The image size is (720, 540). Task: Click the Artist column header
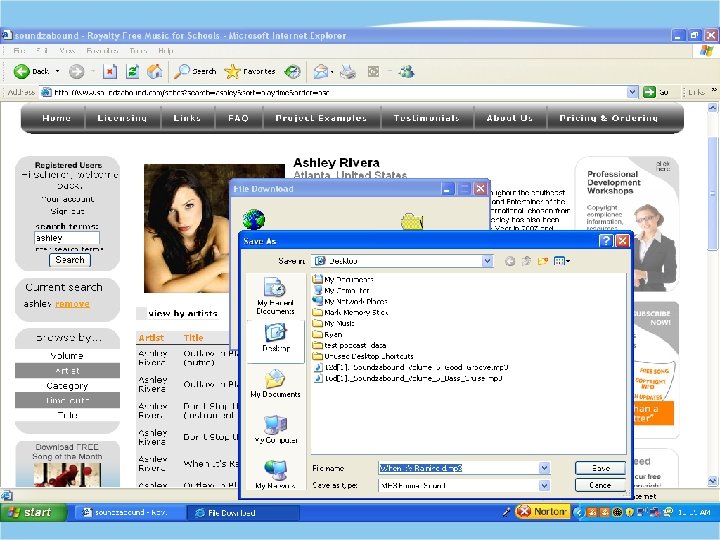click(151, 338)
